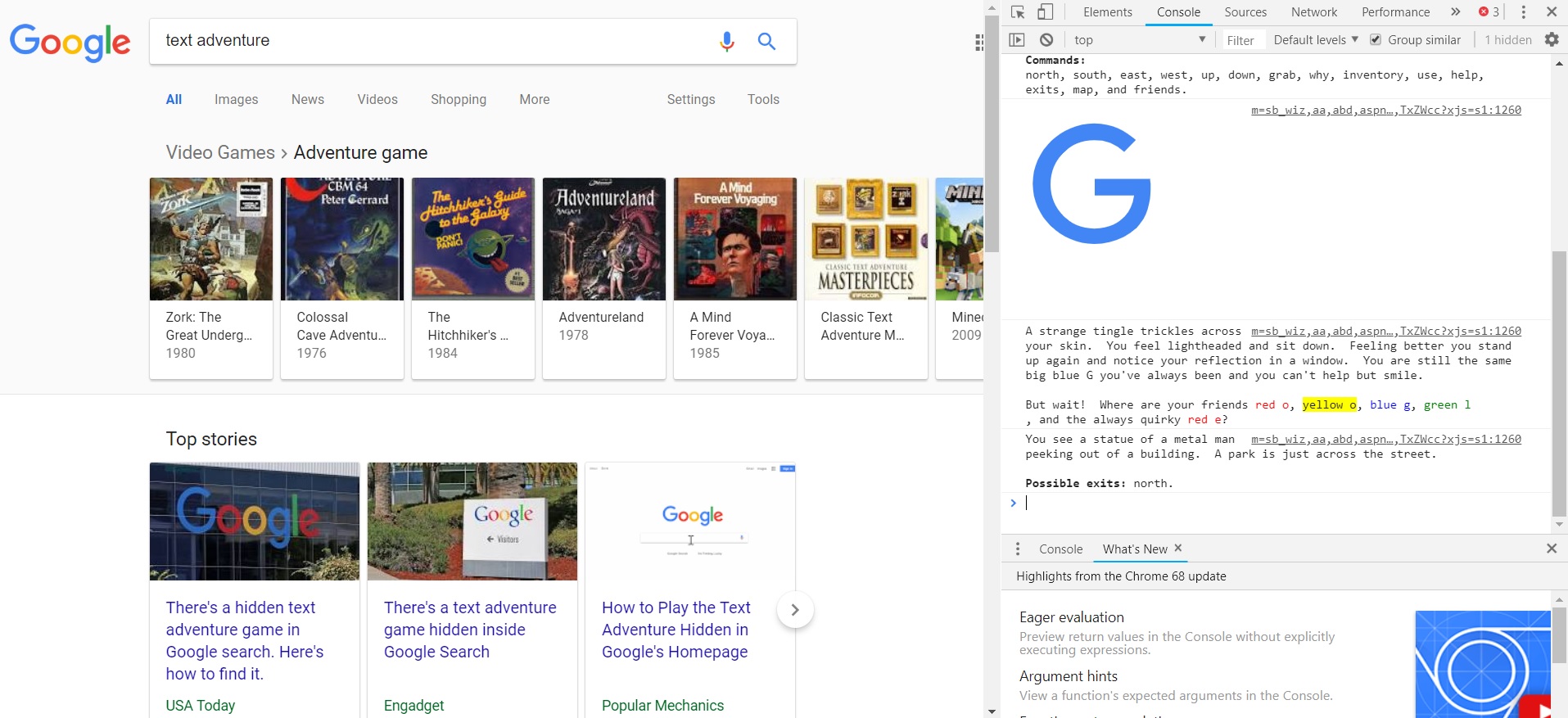Click the page vertical scrollbar thumb

click(x=992, y=133)
